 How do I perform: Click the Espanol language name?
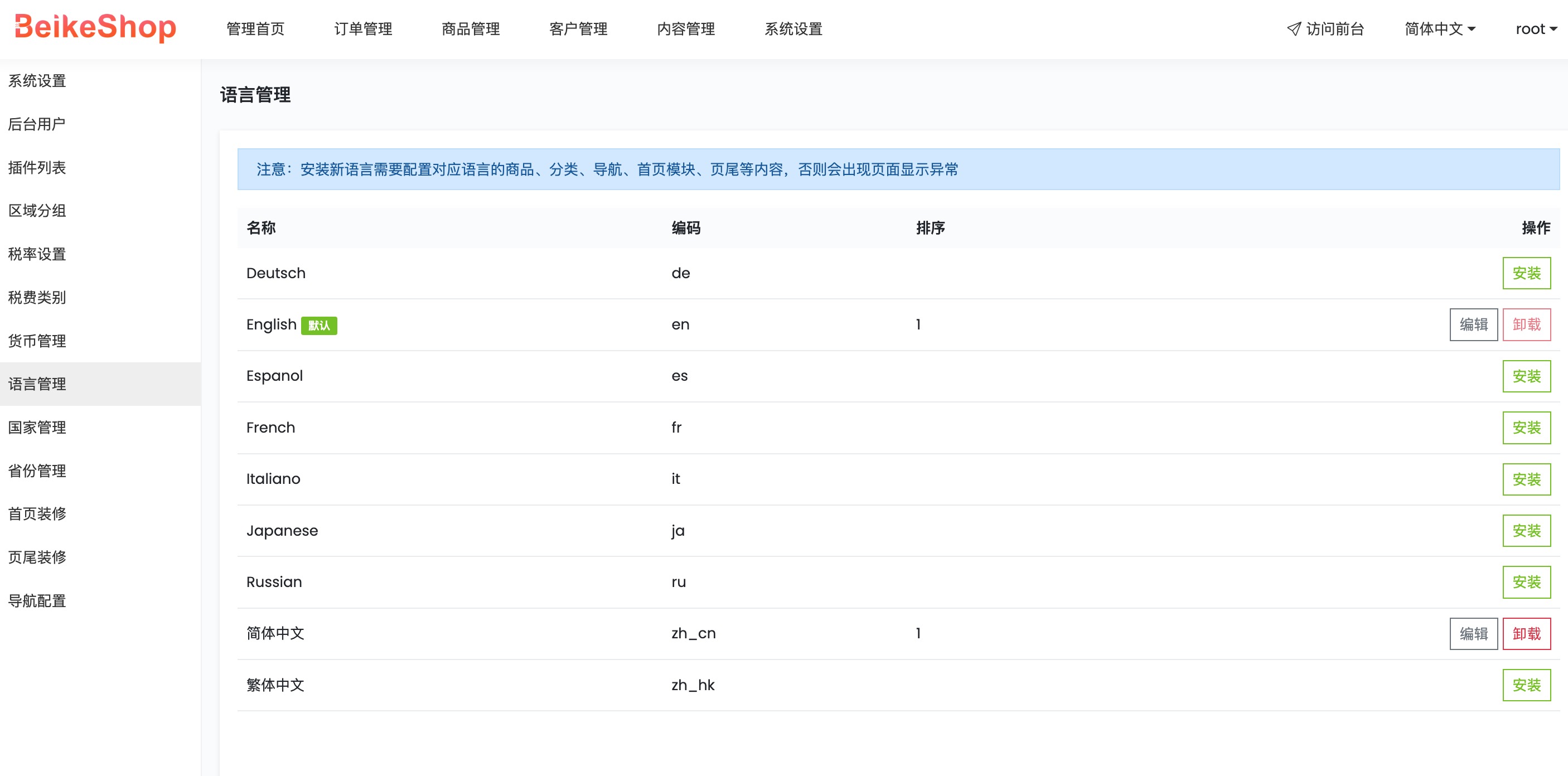point(274,376)
